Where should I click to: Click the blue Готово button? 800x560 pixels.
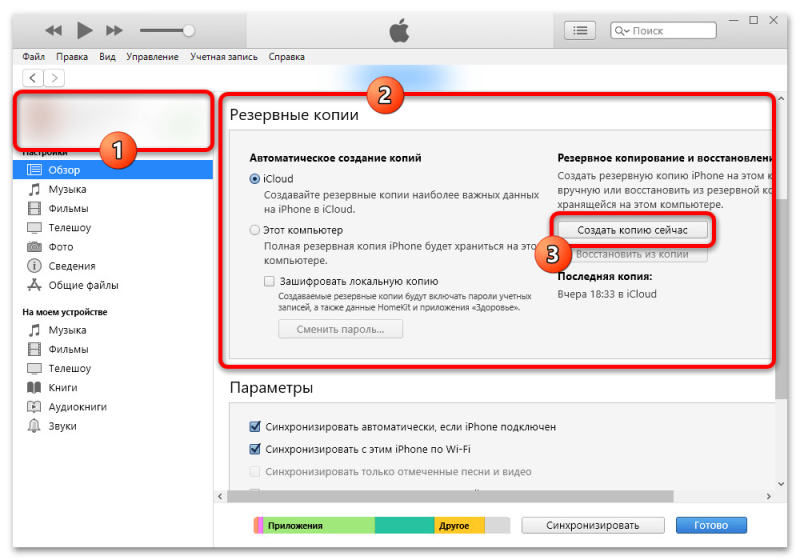tap(711, 525)
